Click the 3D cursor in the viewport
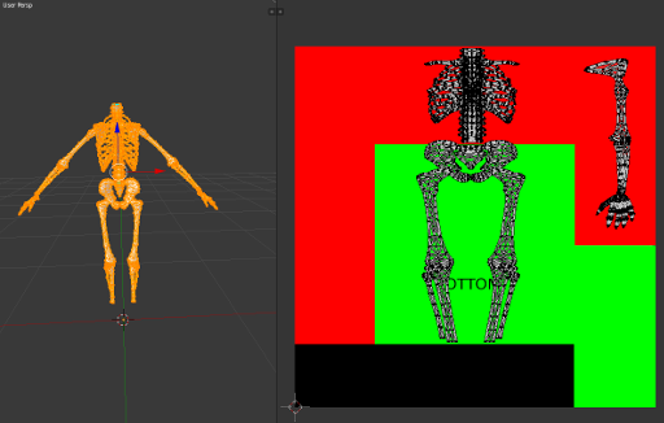 click(123, 320)
